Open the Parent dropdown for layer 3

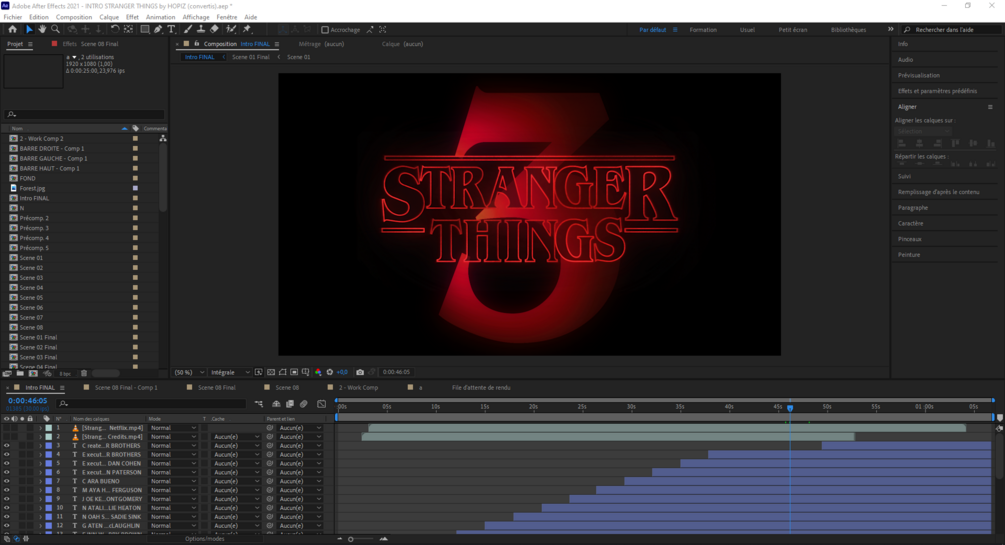click(x=300, y=446)
